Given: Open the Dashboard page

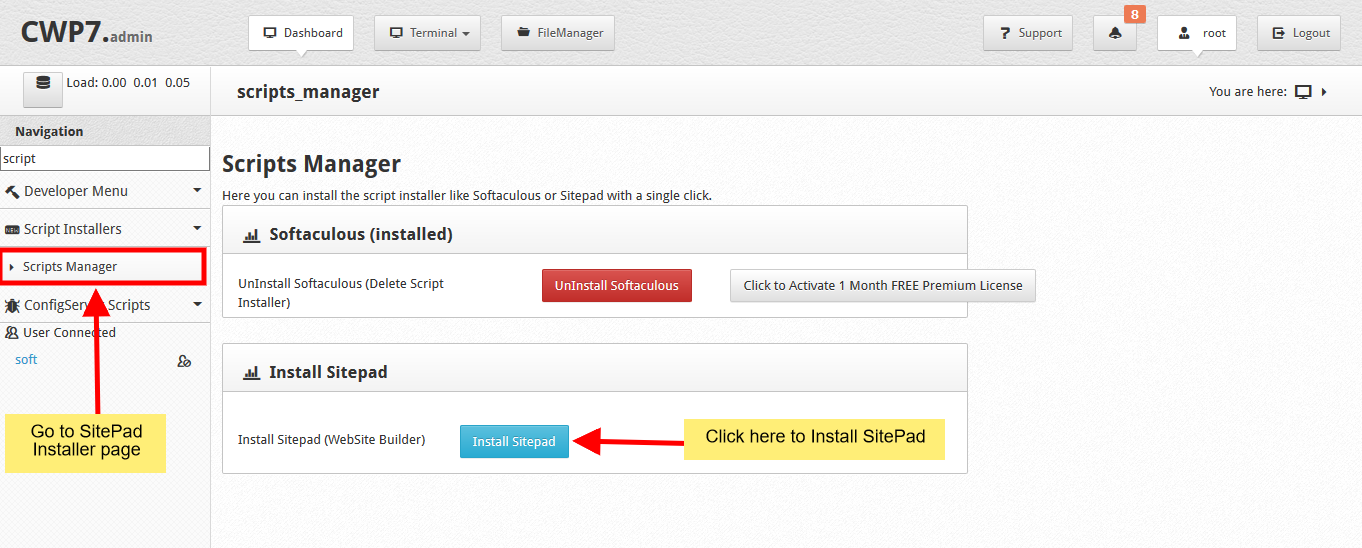Looking at the screenshot, I should pos(303,33).
